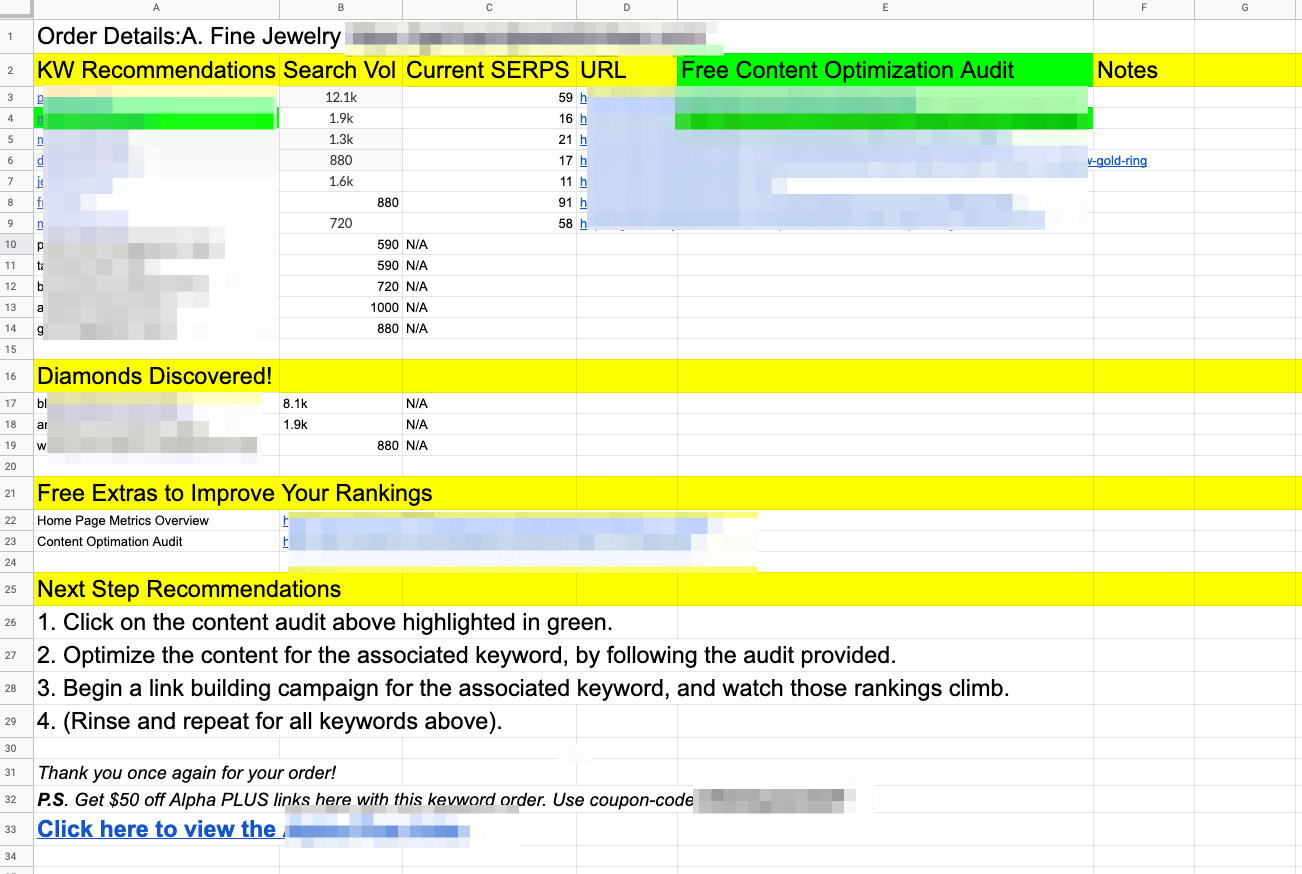This screenshot has width=1302, height=874.
Task: Open the link ending in '-gold-ring'
Action: pos(1118,161)
